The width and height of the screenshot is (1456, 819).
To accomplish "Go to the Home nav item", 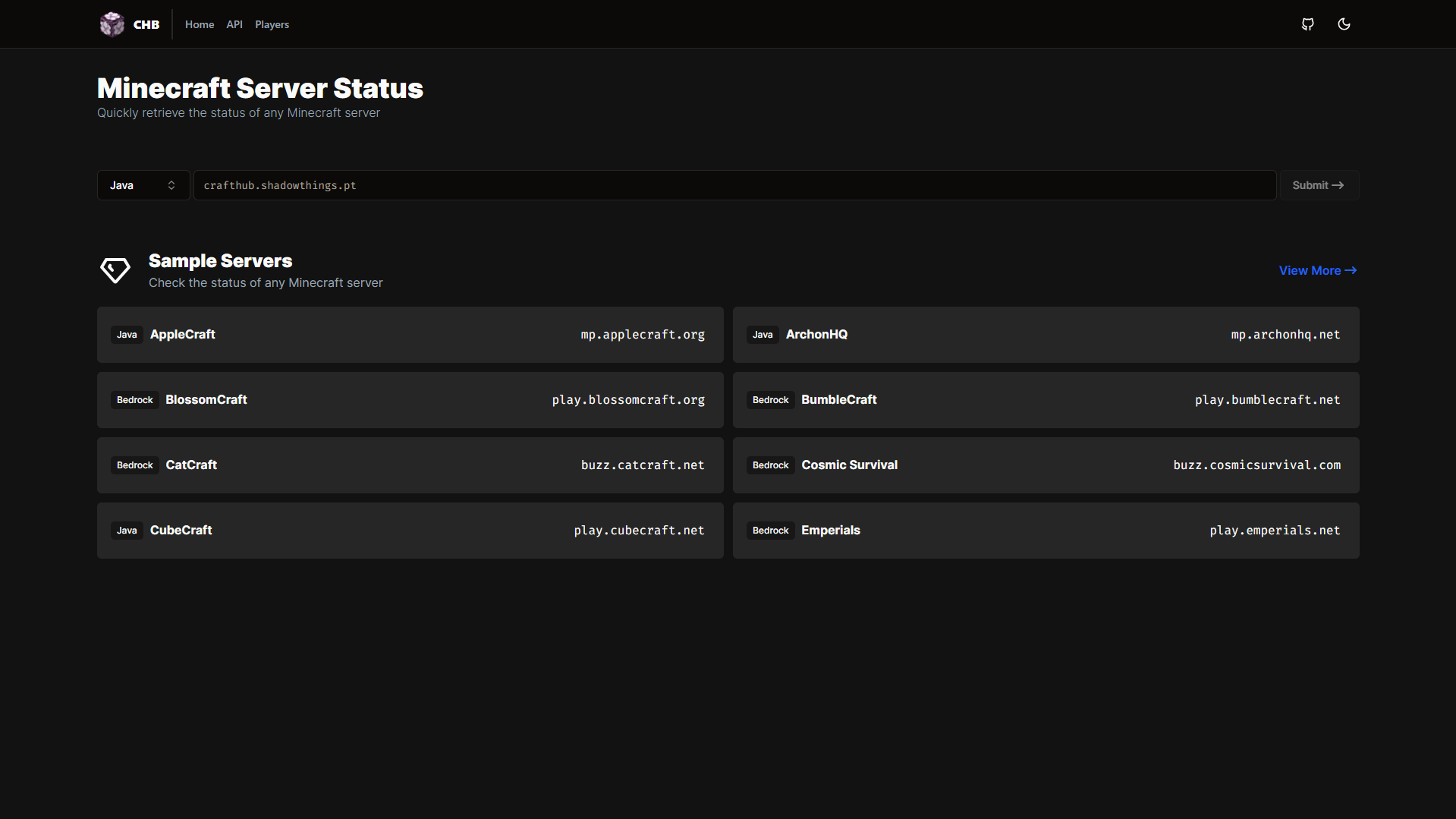I will (x=200, y=24).
